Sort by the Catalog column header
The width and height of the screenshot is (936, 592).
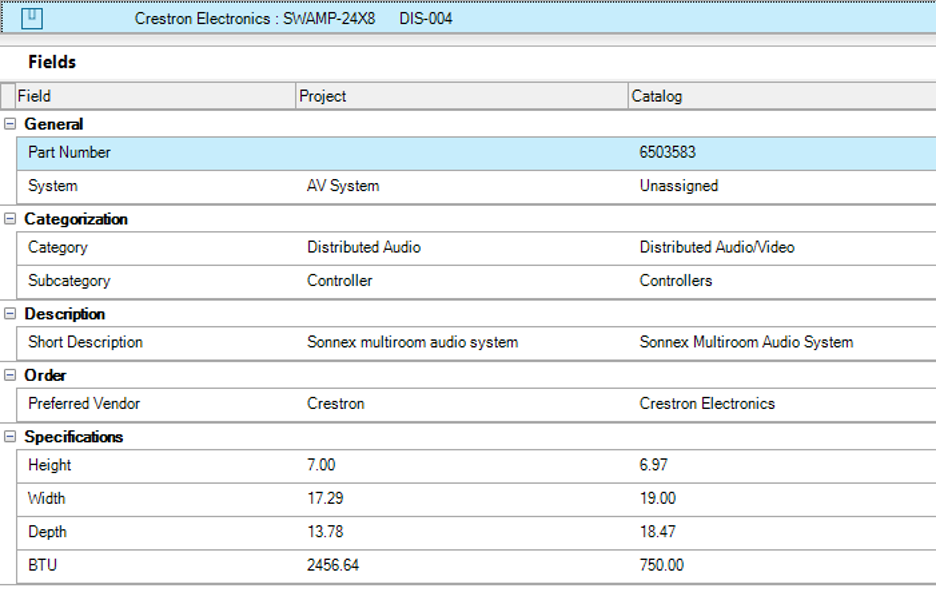(x=783, y=96)
